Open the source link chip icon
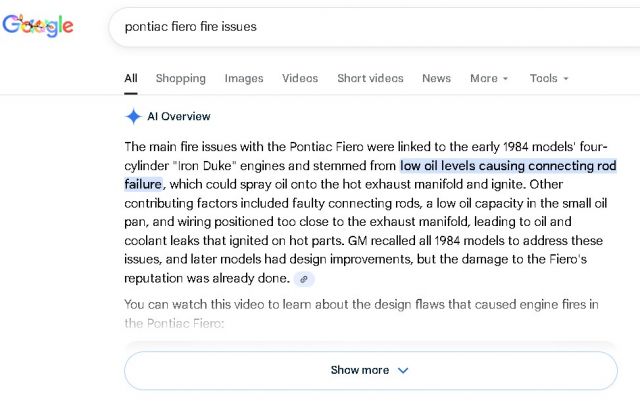This screenshot has width=640, height=406. 304,279
